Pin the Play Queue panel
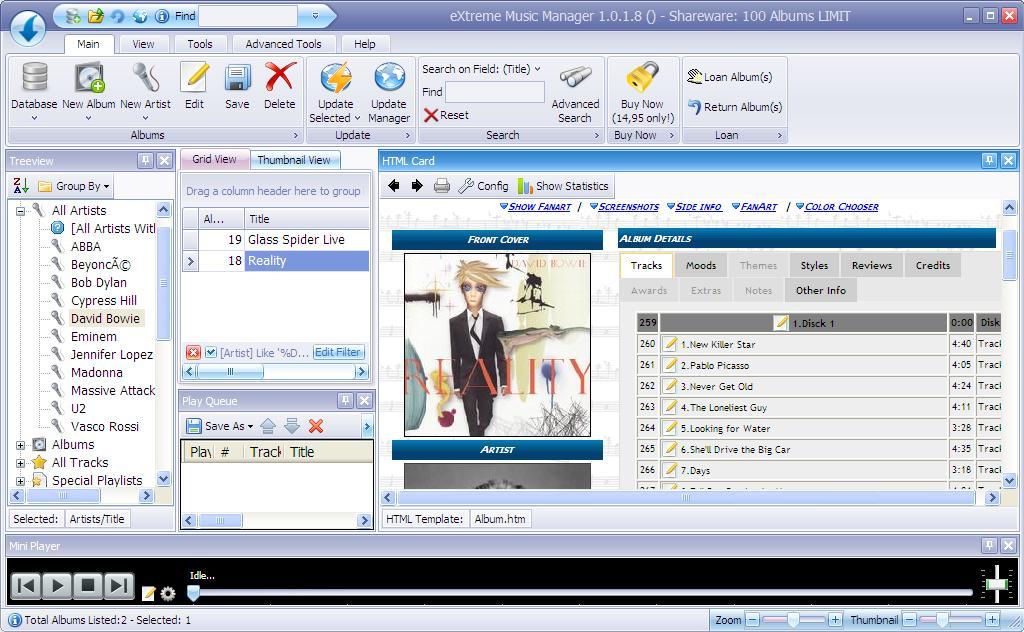Viewport: 1024px width, 632px height. click(x=347, y=400)
